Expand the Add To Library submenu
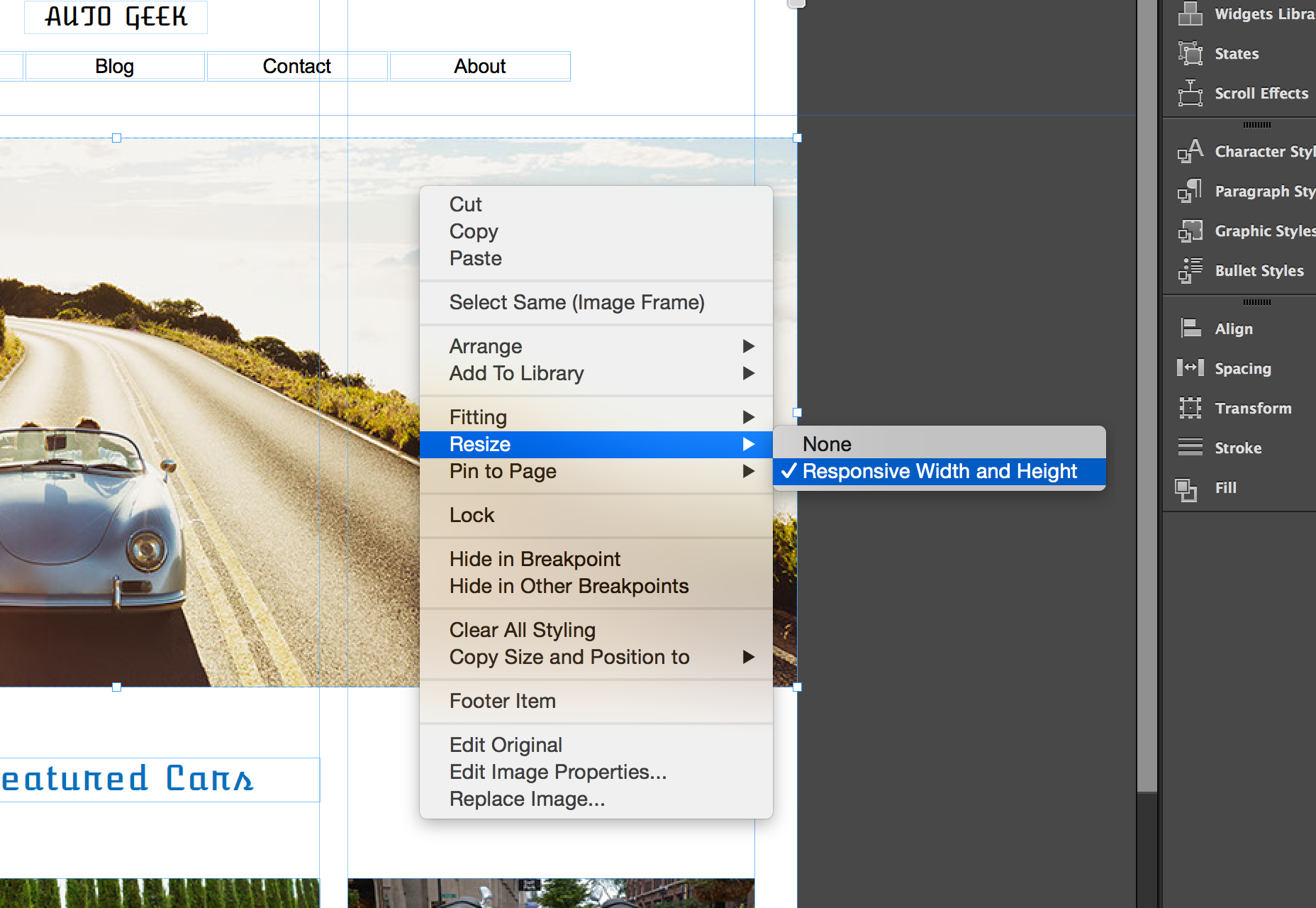1316x908 pixels. click(596, 373)
